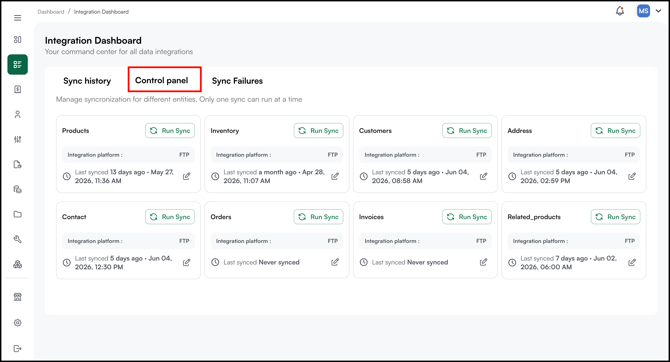This screenshot has height=362, width=670.
Task: Open the Sync Failures tab
Action: pyautogui.click(x=237, y=81)
